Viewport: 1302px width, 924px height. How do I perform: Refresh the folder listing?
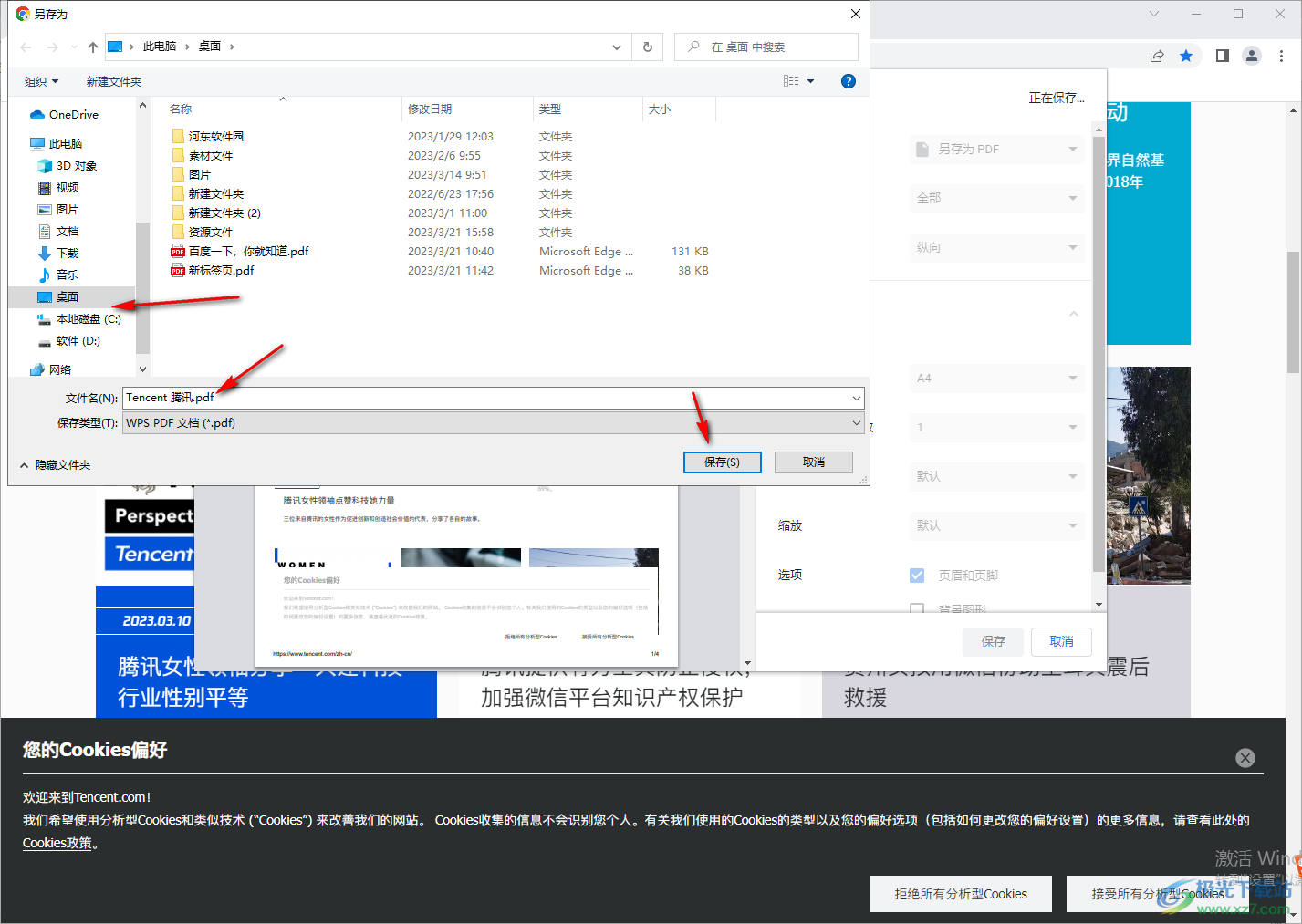tap(648, 47)
